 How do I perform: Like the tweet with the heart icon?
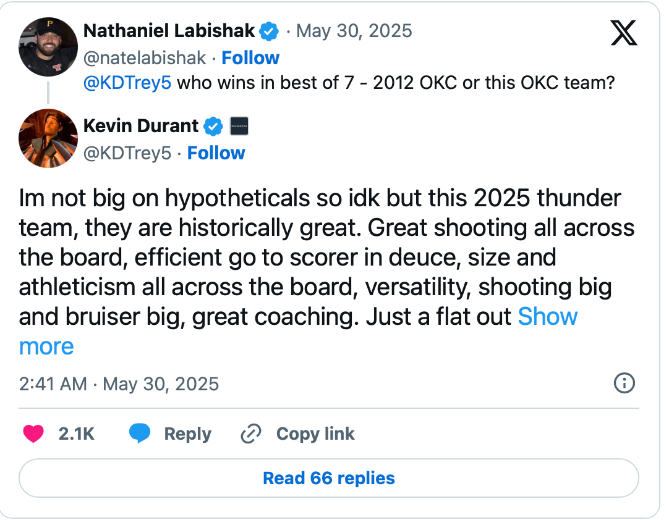34,433
